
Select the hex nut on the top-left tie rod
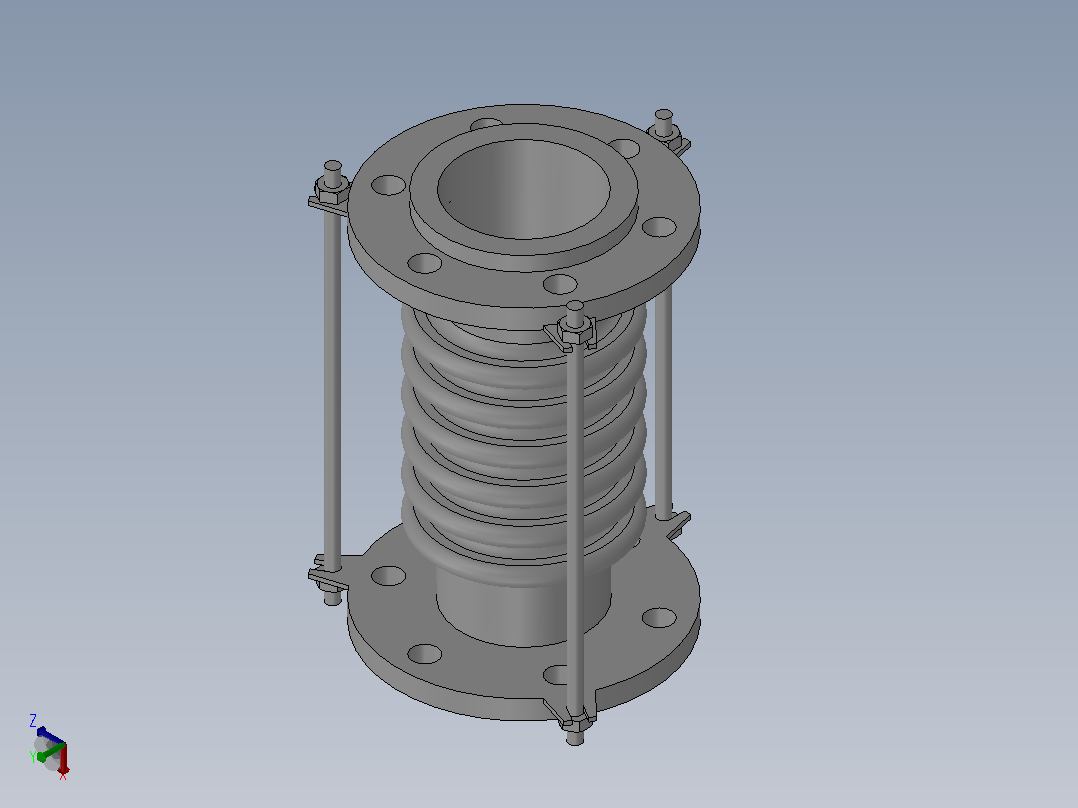tap(332, 192)
